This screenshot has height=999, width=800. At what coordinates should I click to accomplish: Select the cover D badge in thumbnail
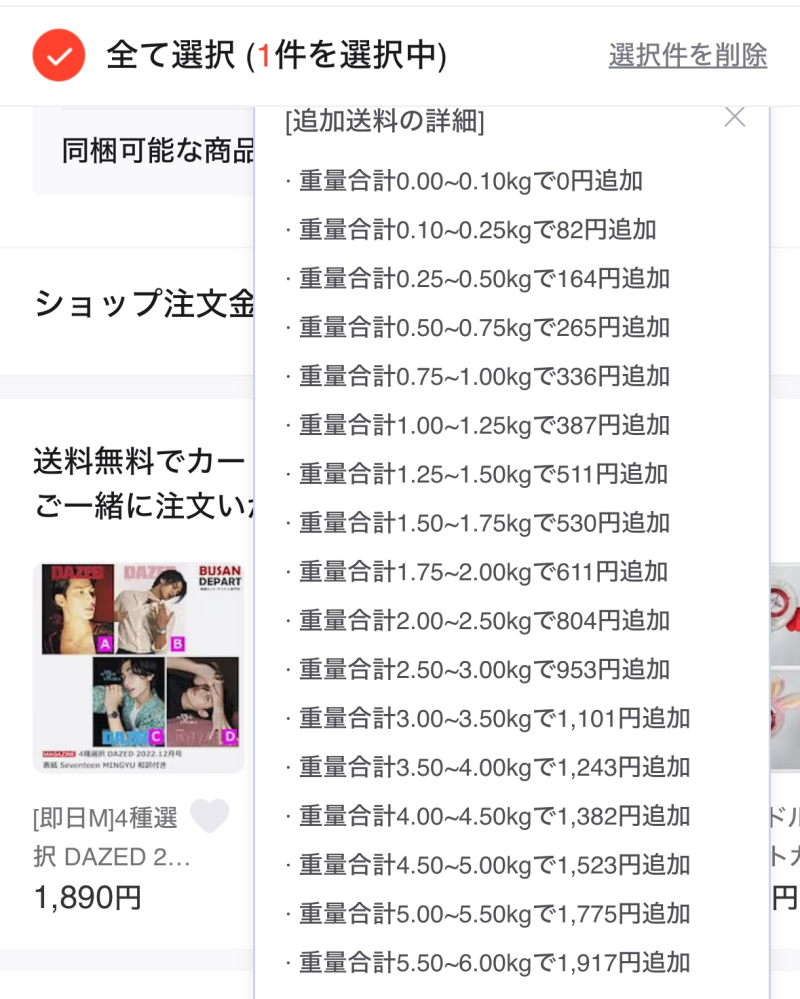click(x=230, y=737)
